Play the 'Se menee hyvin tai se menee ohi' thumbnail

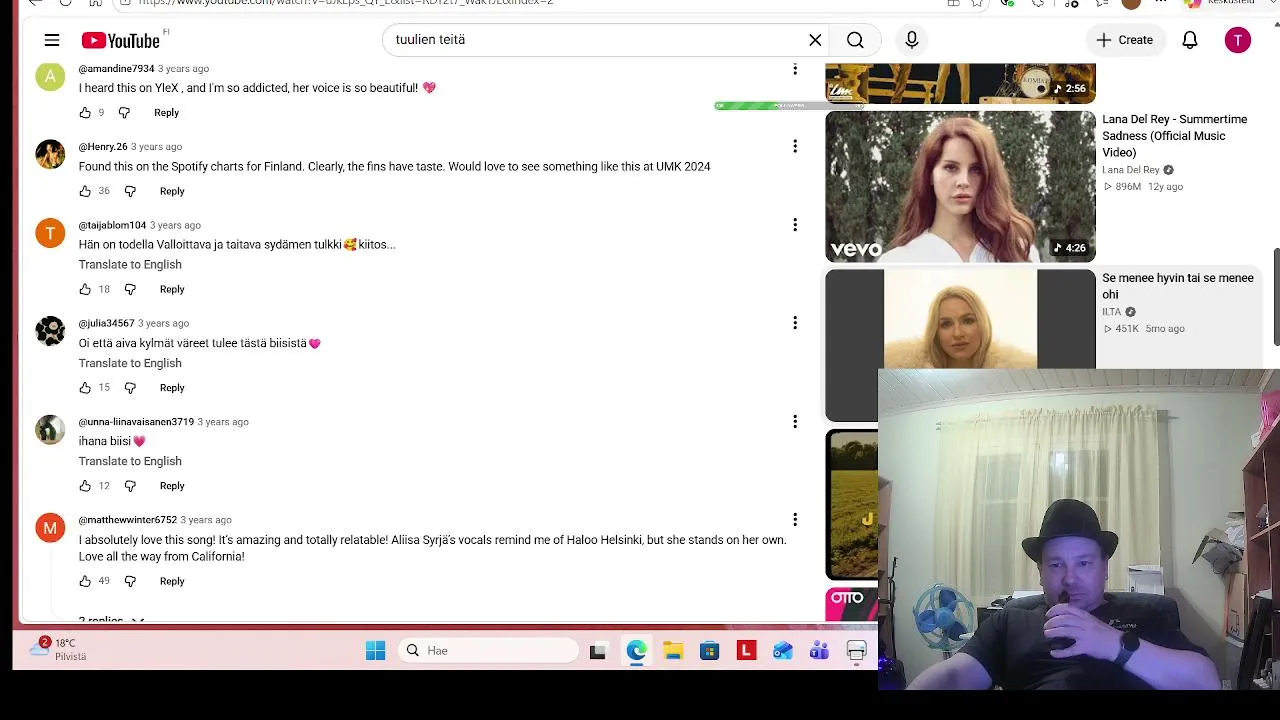[x=960, y=319]
